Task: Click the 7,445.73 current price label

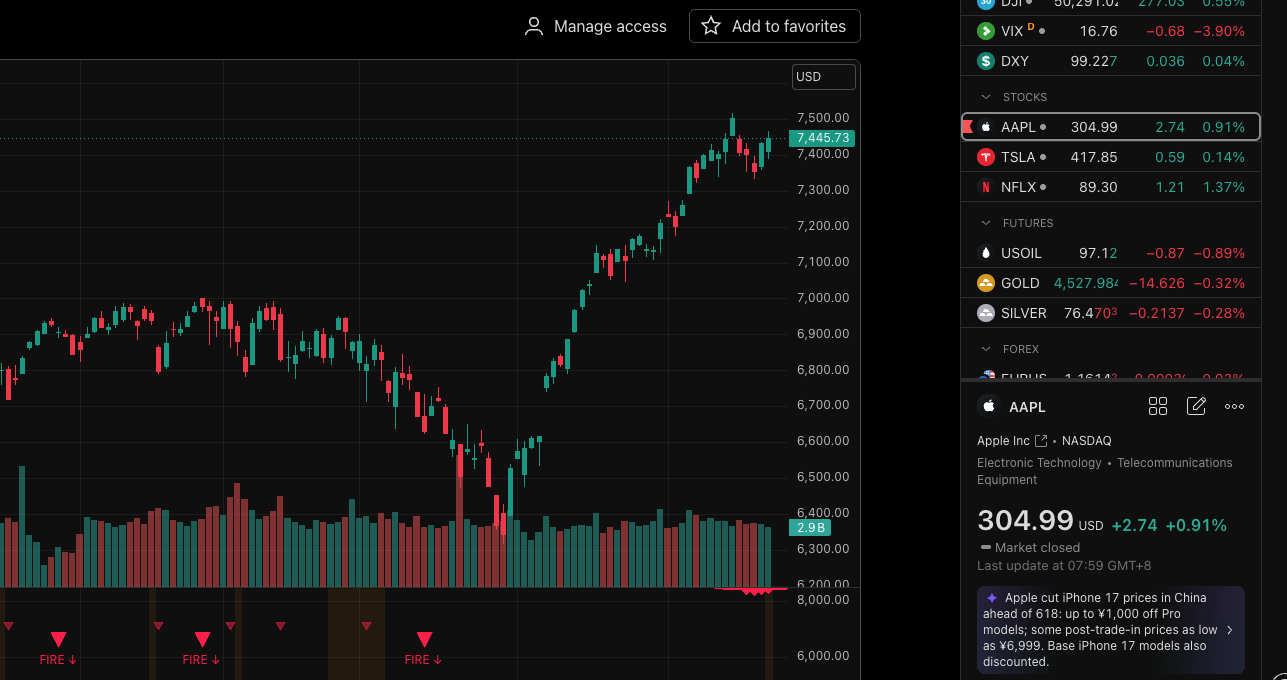Action: [x=822, y=138]
